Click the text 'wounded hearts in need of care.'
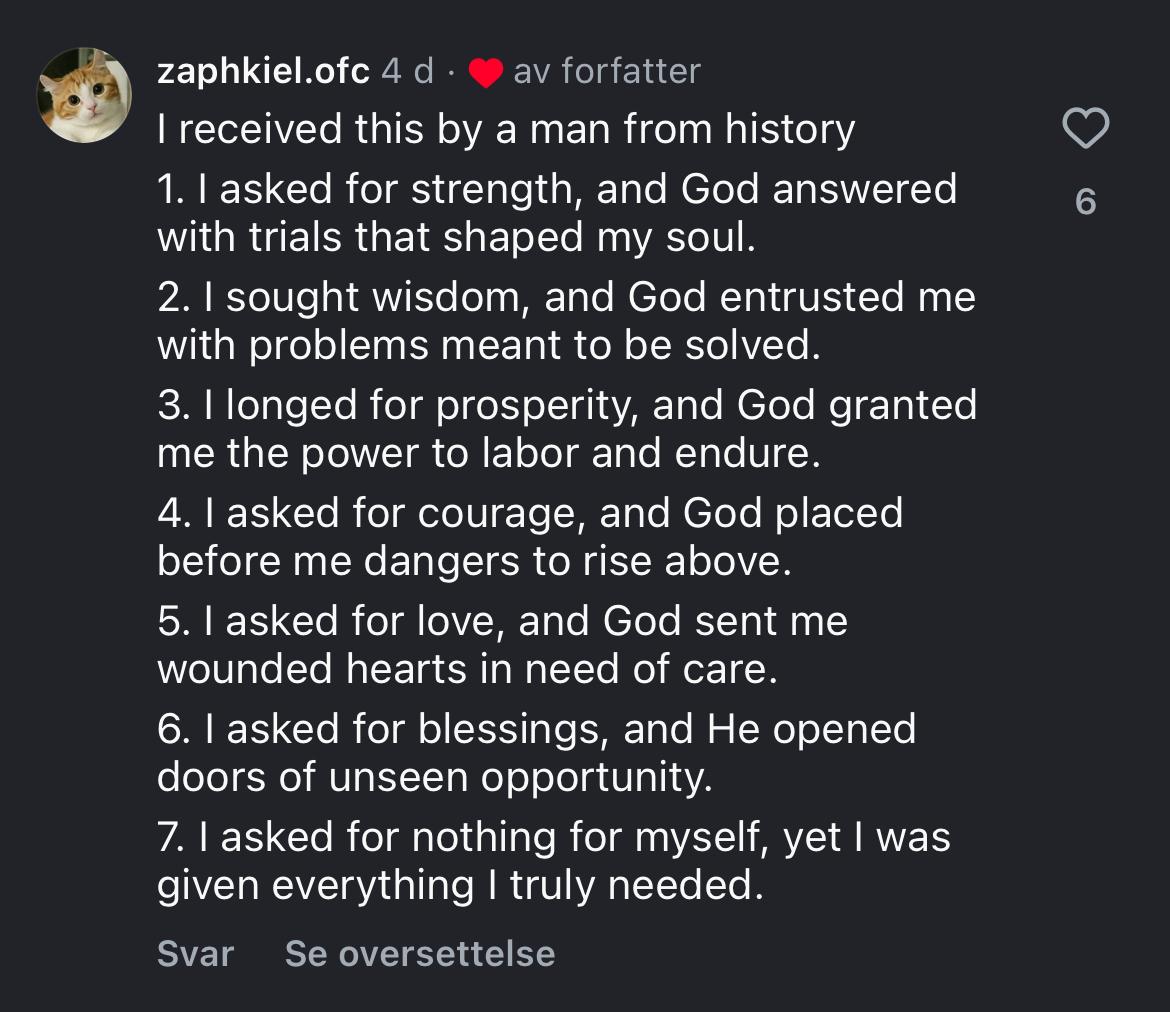 467,669
